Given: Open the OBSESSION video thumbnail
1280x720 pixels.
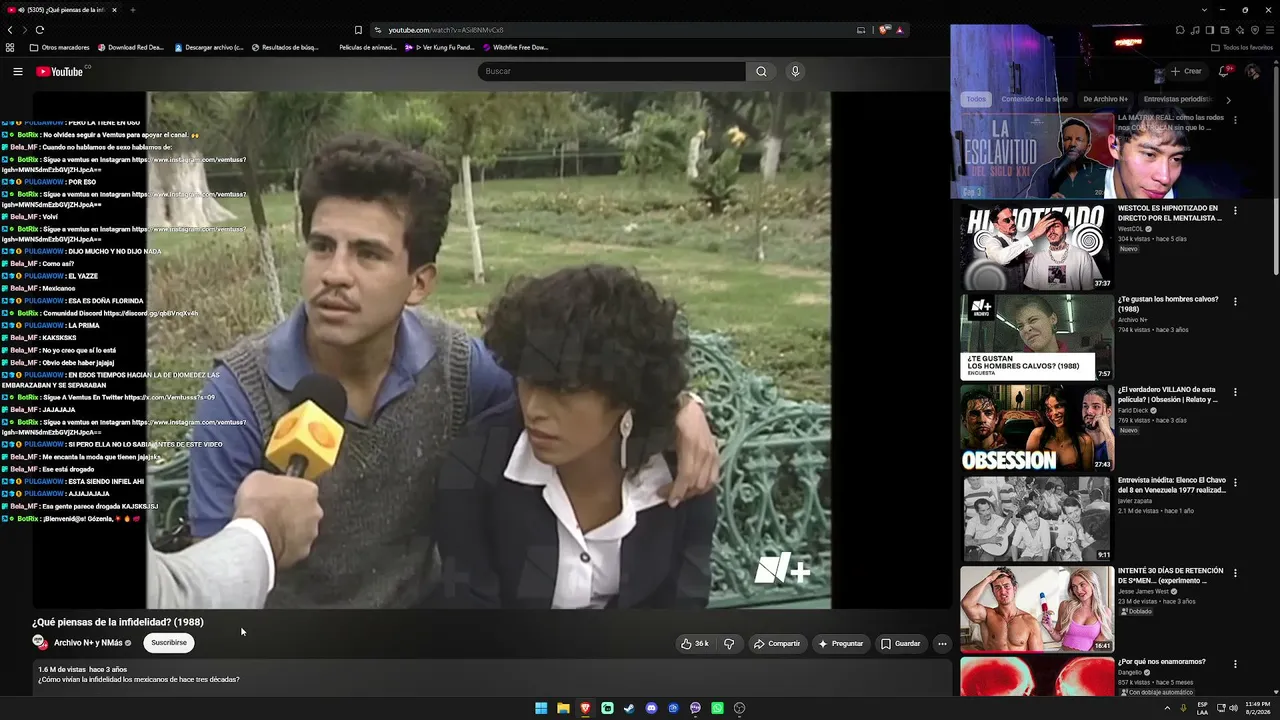Looking at the screenshot, I should coord(1037,428).
